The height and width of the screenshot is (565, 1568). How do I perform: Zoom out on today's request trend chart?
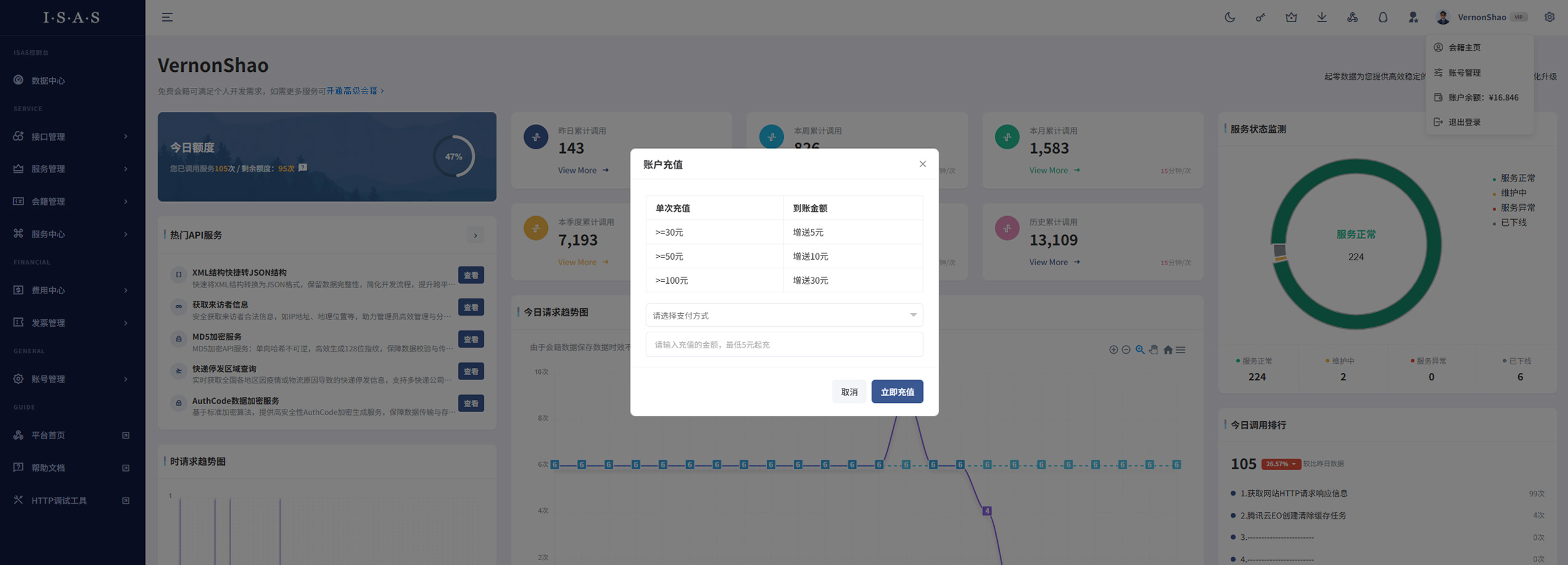point(1126,349)
